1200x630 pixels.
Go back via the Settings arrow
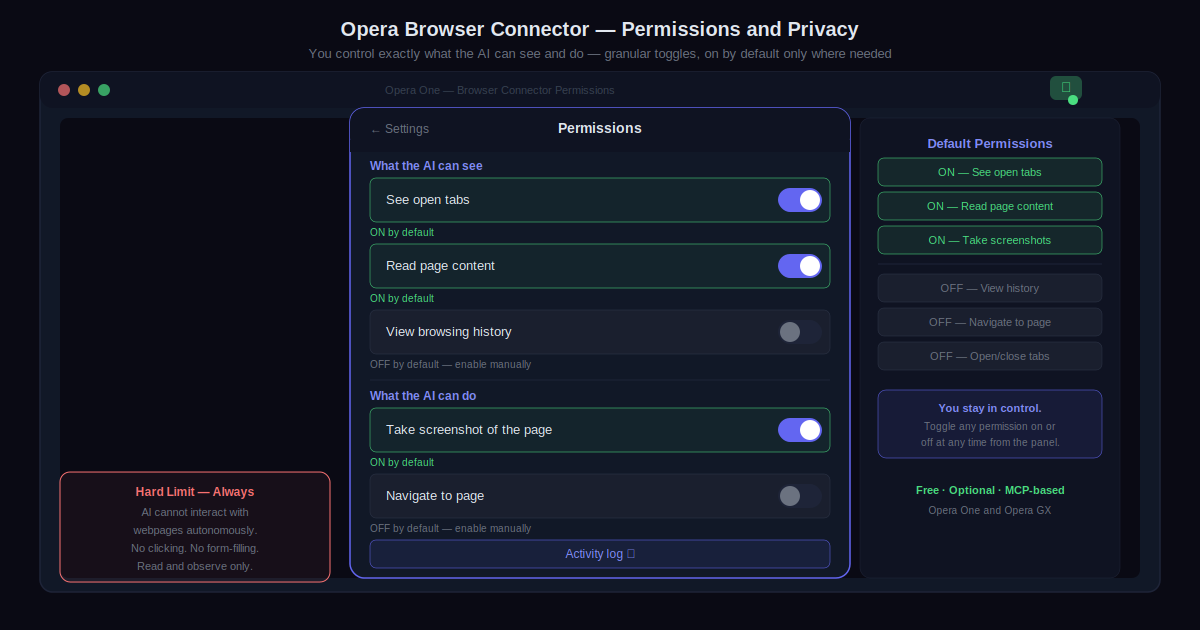pyautogui.click(x=399, y=129)
